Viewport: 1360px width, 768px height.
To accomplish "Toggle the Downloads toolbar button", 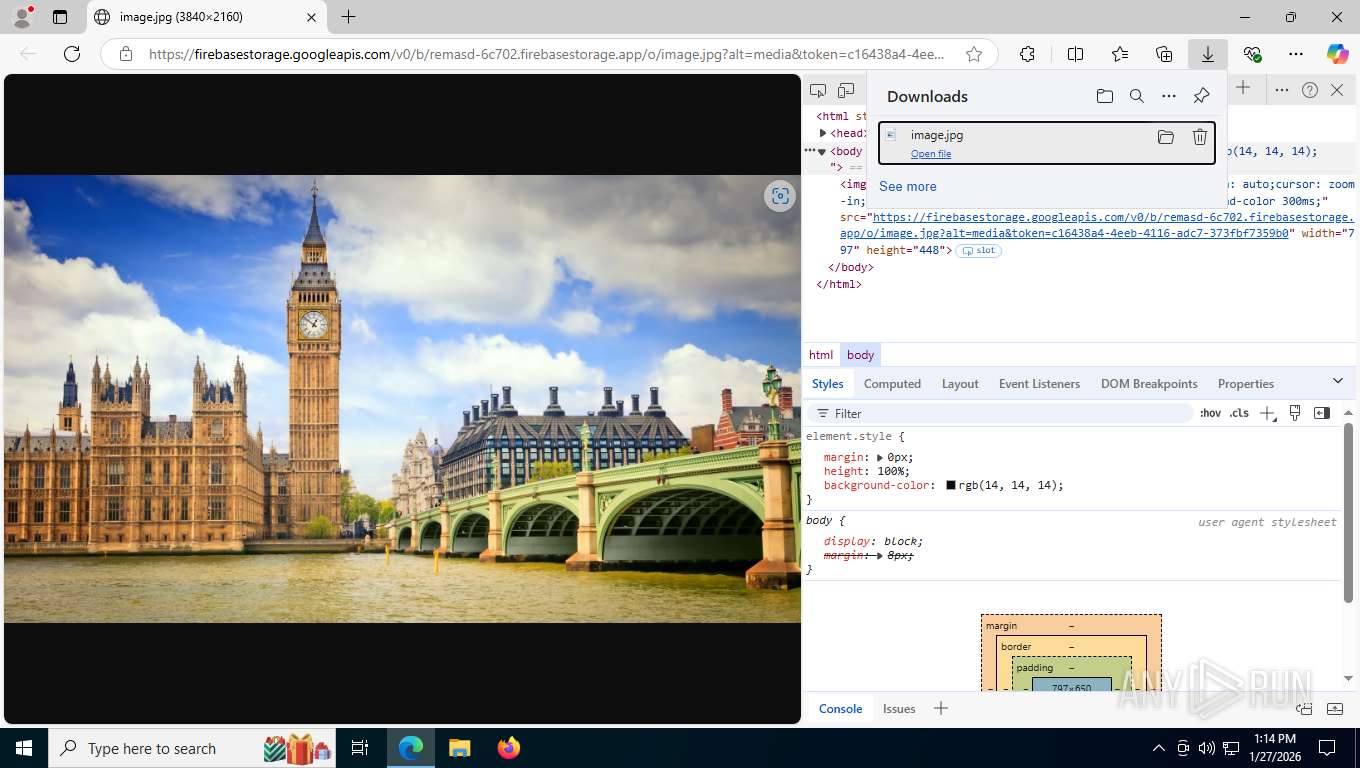I will click(x=1208, y=54).
